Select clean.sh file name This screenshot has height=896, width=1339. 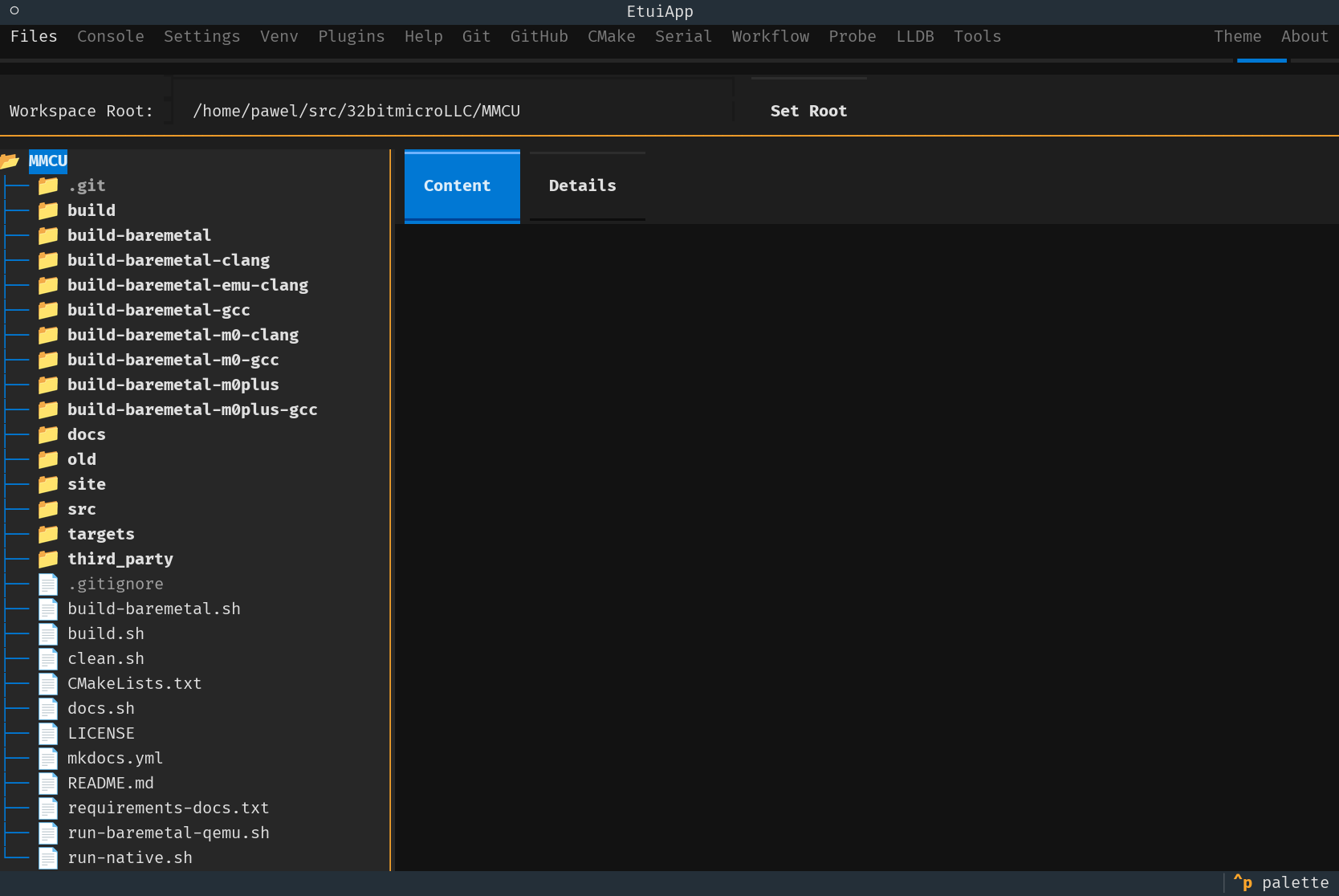point(106,658)
